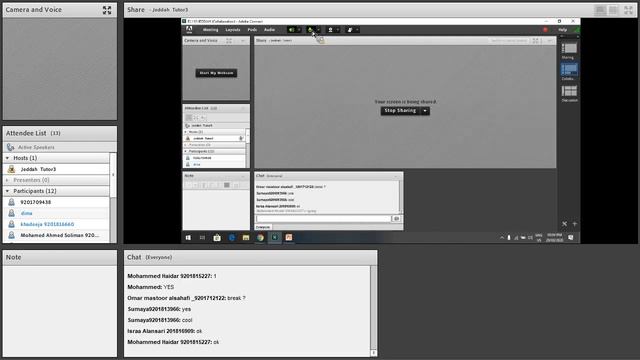640x360 pixels.
Task: Open File Explorer in shared taskbar
Action: coord(246,238)
